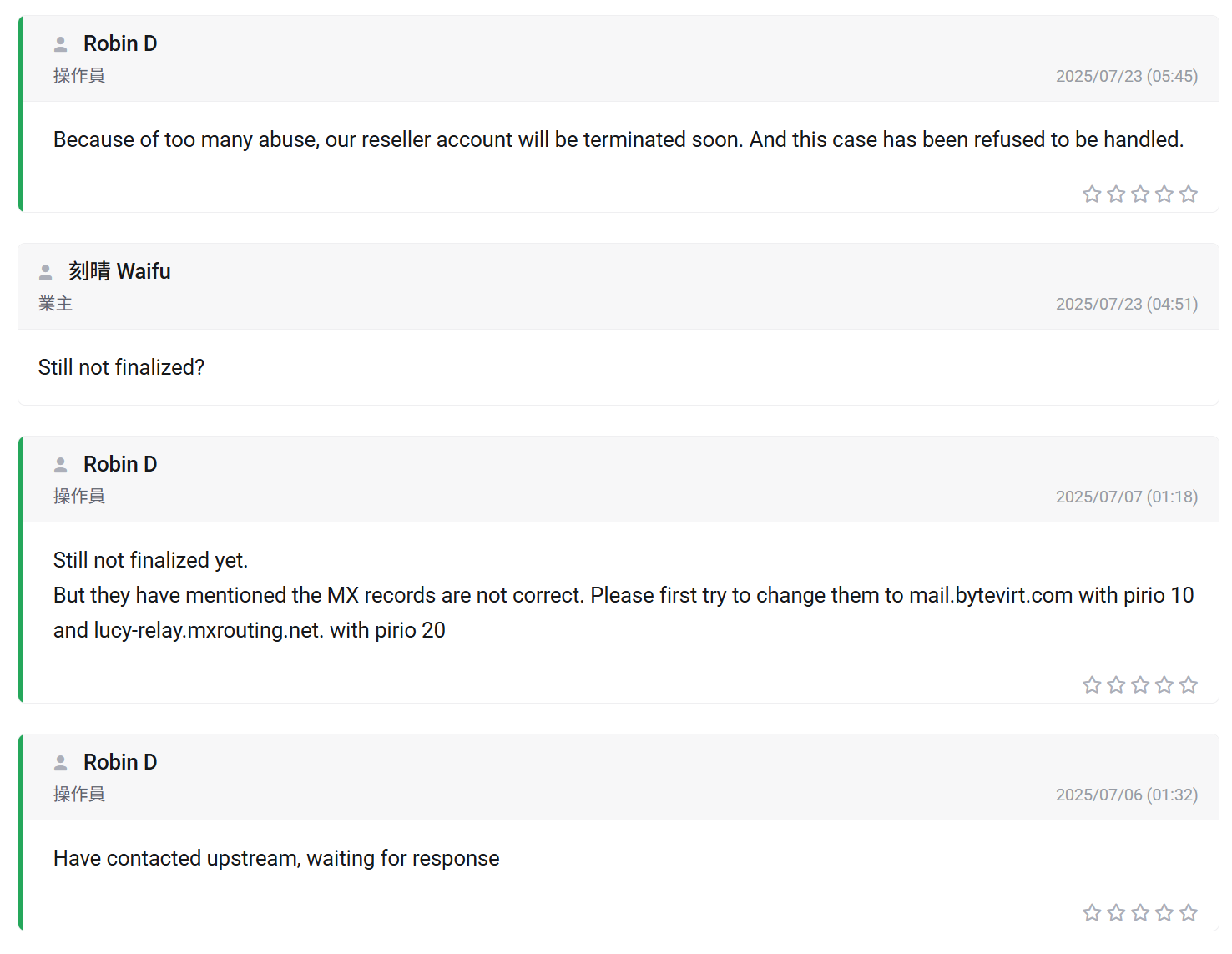Image resolution: width=1232 pixels, height=954 pixels.
Task: Click Robin D's avatar in the 01:18 reply
Action: click(61, 465)
